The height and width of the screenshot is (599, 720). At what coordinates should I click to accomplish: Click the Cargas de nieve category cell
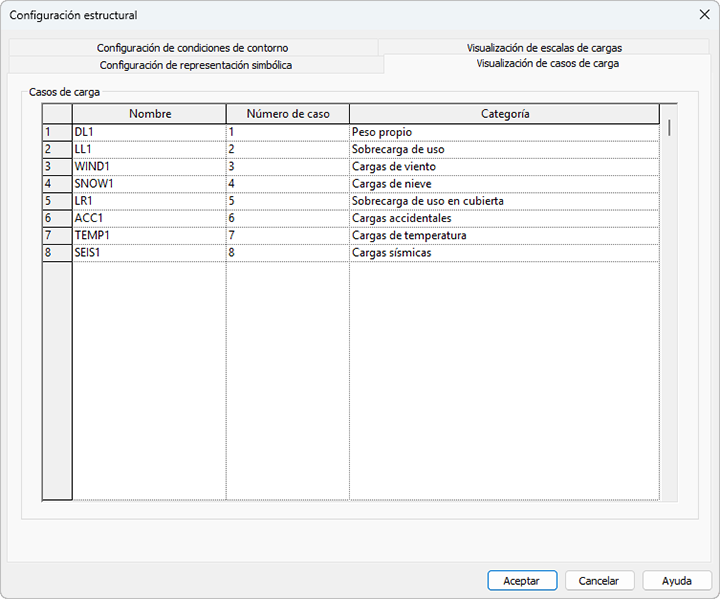504,184
